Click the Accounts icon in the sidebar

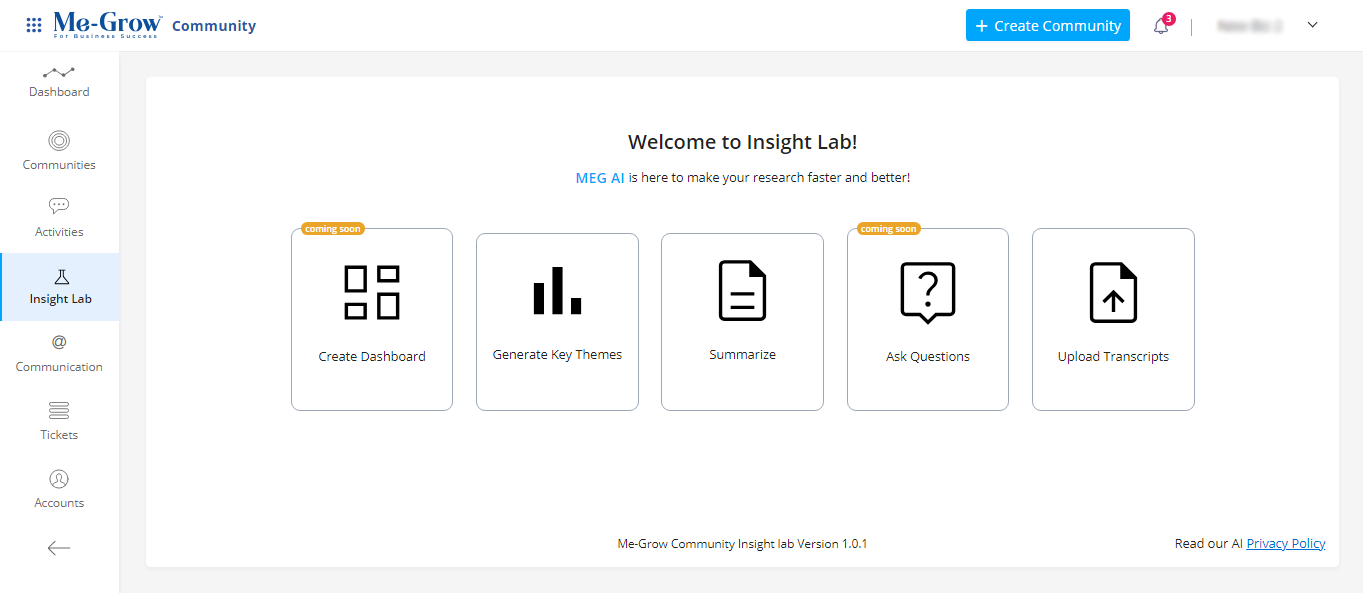pos(58,480)
